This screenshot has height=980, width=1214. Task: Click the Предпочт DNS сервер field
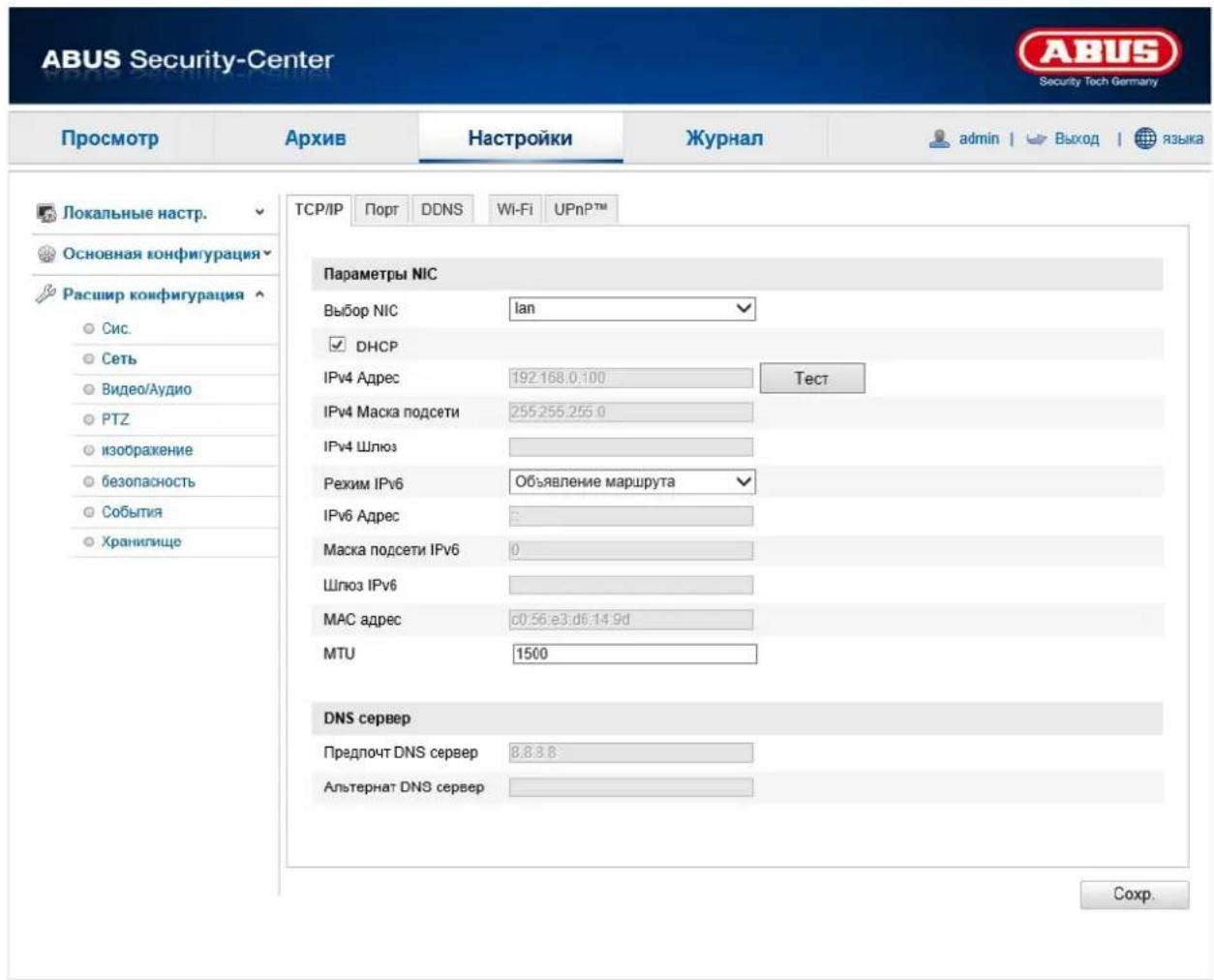(x=631, y=752)
